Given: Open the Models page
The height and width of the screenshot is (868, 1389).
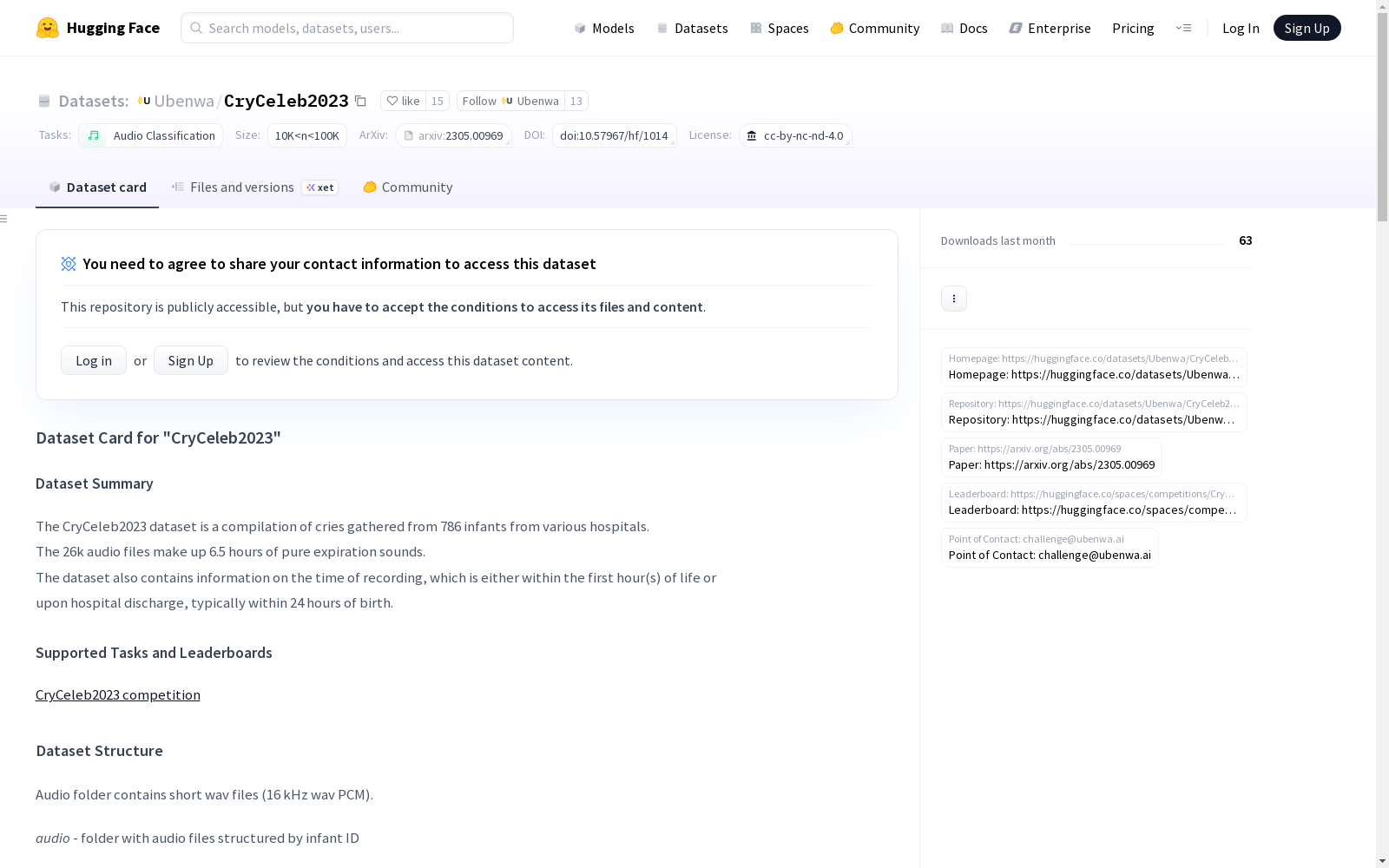Looking at the screenshot, I should coord(604,28).
